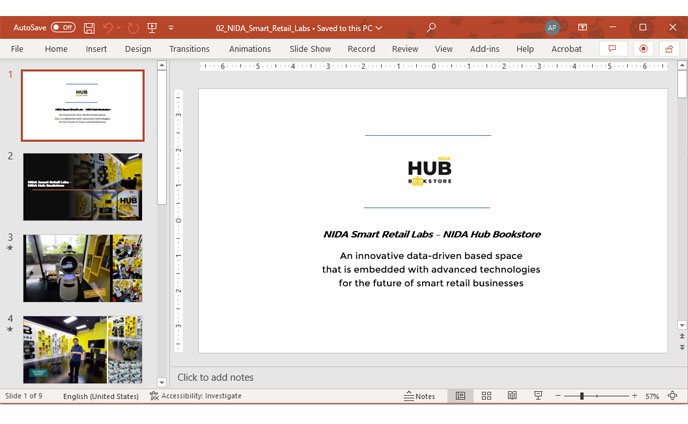Toggle the Notes pane button
This screenshot has height=424, width=688.
419,396
